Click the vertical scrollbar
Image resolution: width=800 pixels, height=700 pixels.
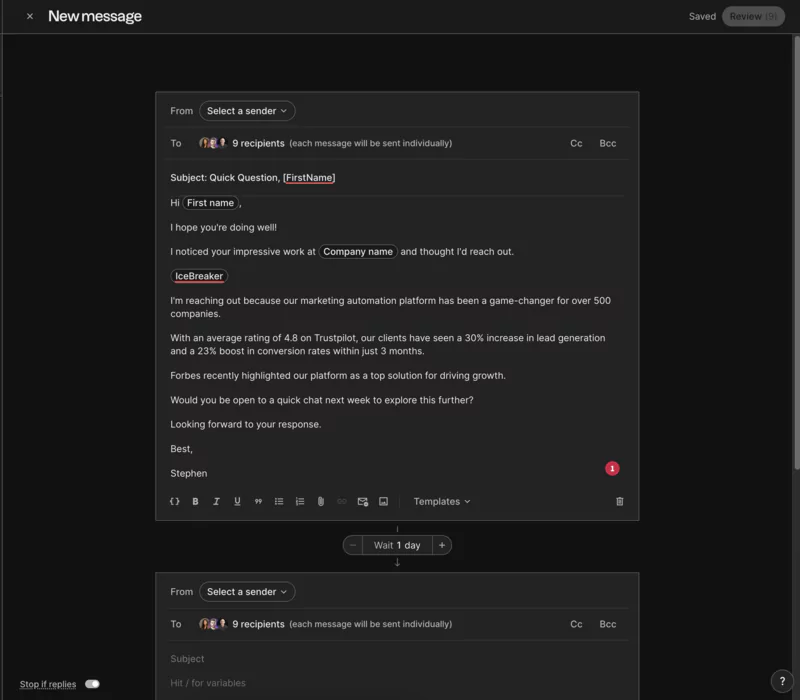click(x=796, y=253)
